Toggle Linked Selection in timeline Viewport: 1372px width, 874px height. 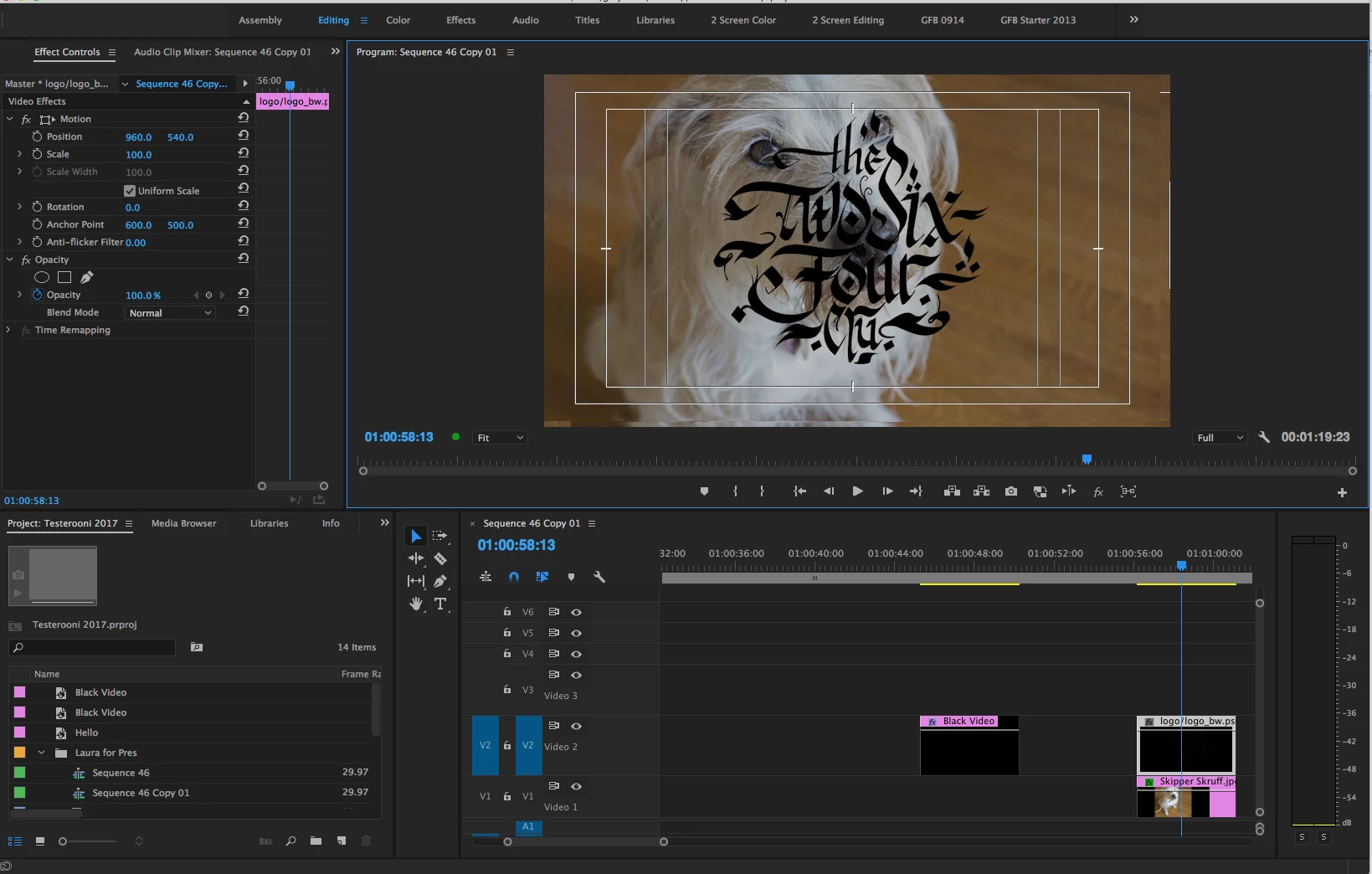[542, 577]
